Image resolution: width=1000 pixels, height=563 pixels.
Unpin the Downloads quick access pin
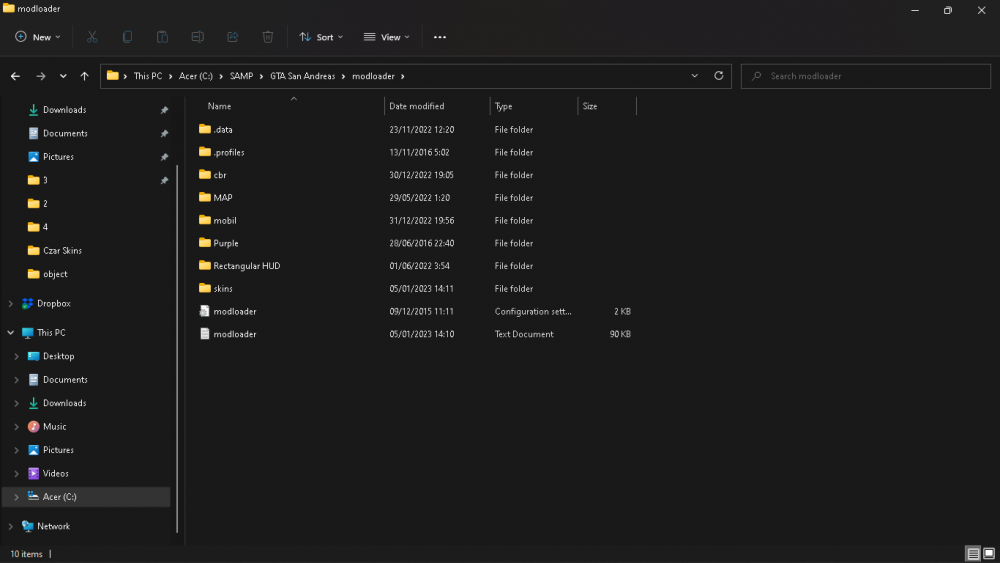coord(165,110)
